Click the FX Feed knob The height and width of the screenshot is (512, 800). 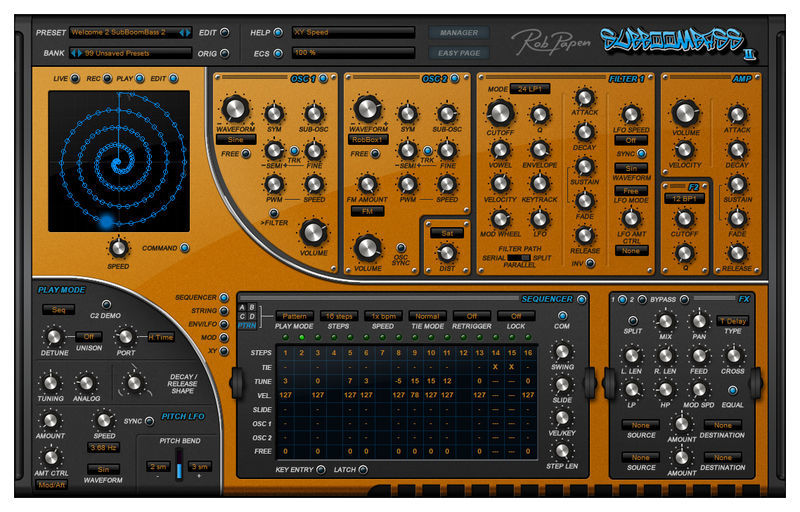tap(699, 355)
